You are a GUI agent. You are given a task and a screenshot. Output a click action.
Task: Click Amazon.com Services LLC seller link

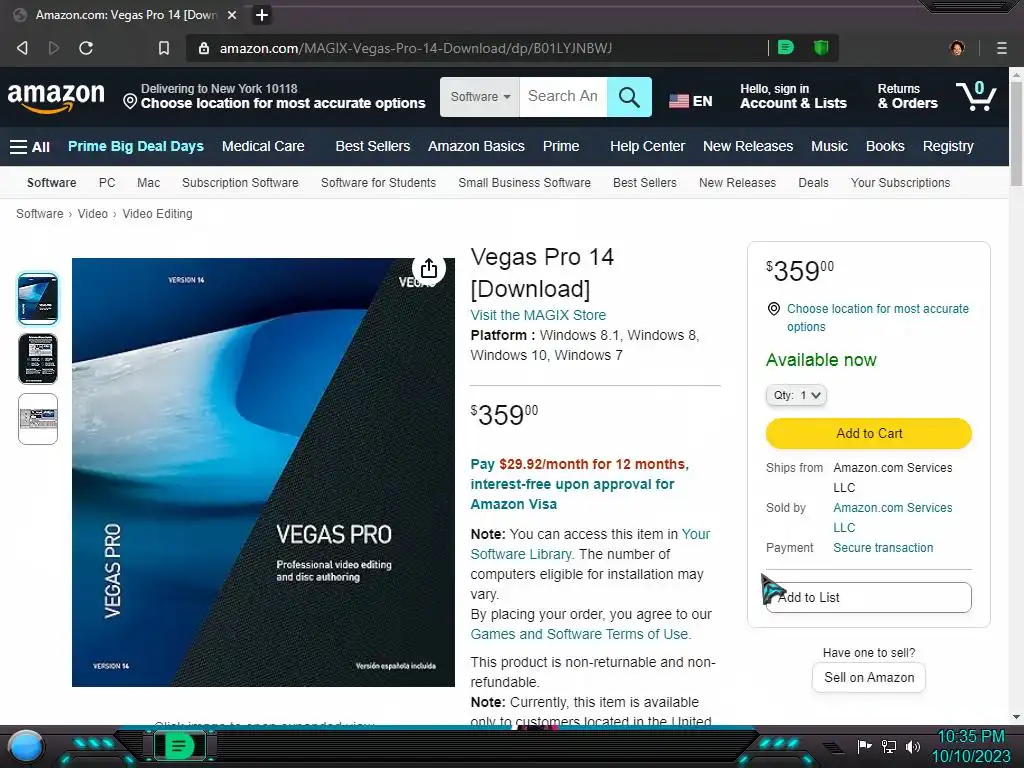[892, 517]
